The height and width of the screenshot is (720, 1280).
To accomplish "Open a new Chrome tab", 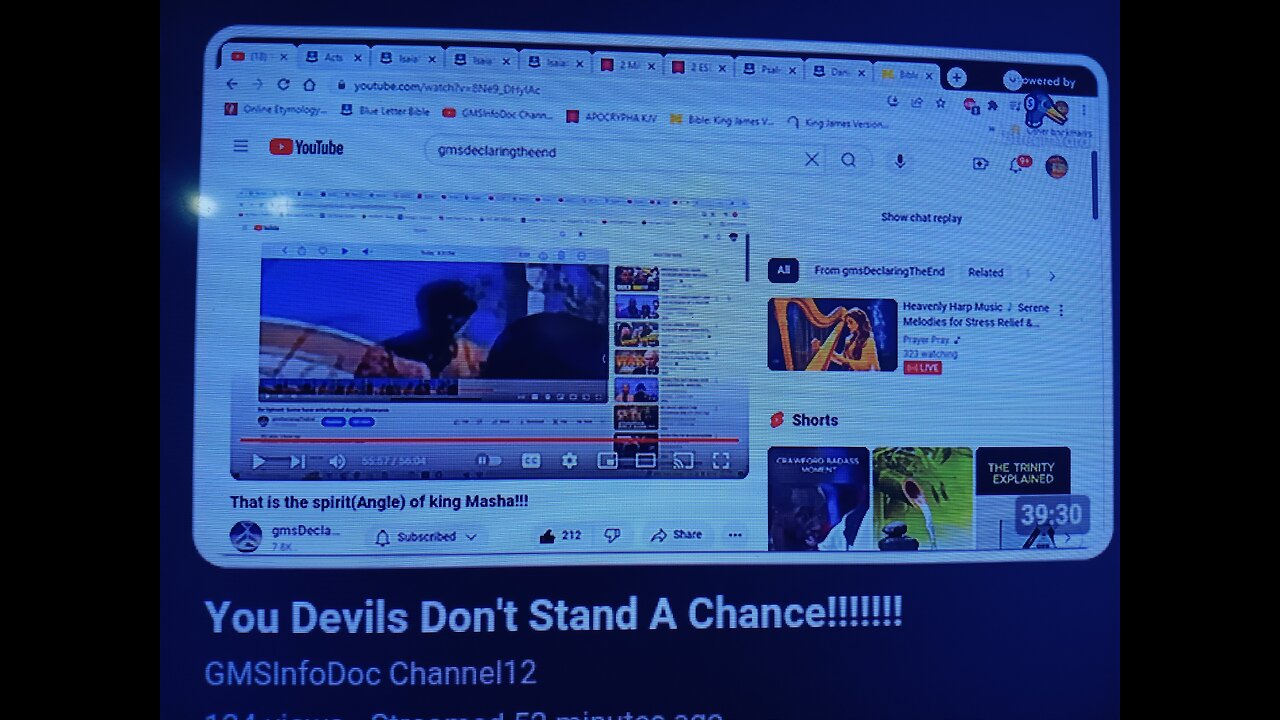I will coord(956,77).
